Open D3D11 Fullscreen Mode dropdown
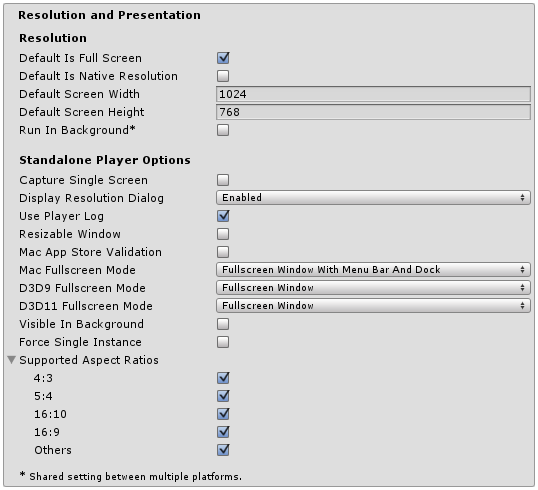 tap(373, 306)
